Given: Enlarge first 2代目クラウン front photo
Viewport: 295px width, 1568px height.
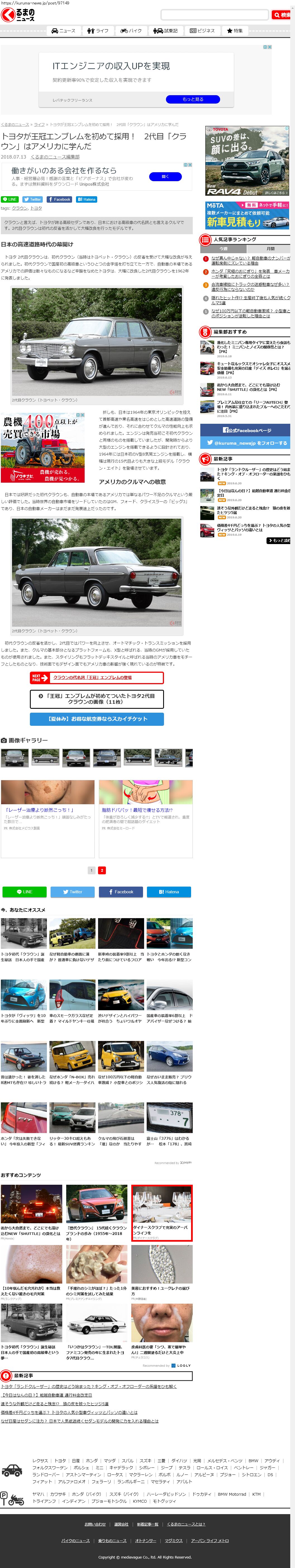Looking at the screenshot, I should (x=97, y=342).
